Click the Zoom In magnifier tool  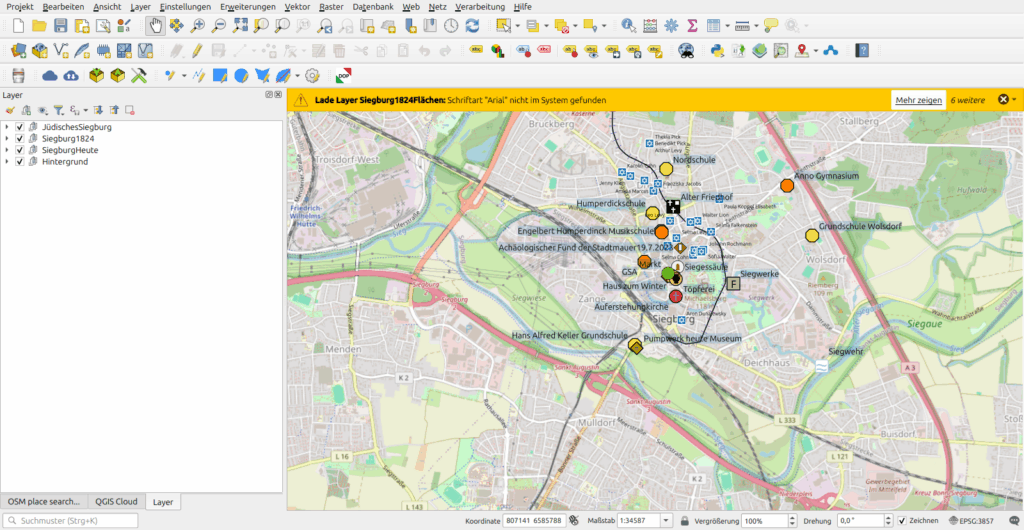(x=198, y=25)
